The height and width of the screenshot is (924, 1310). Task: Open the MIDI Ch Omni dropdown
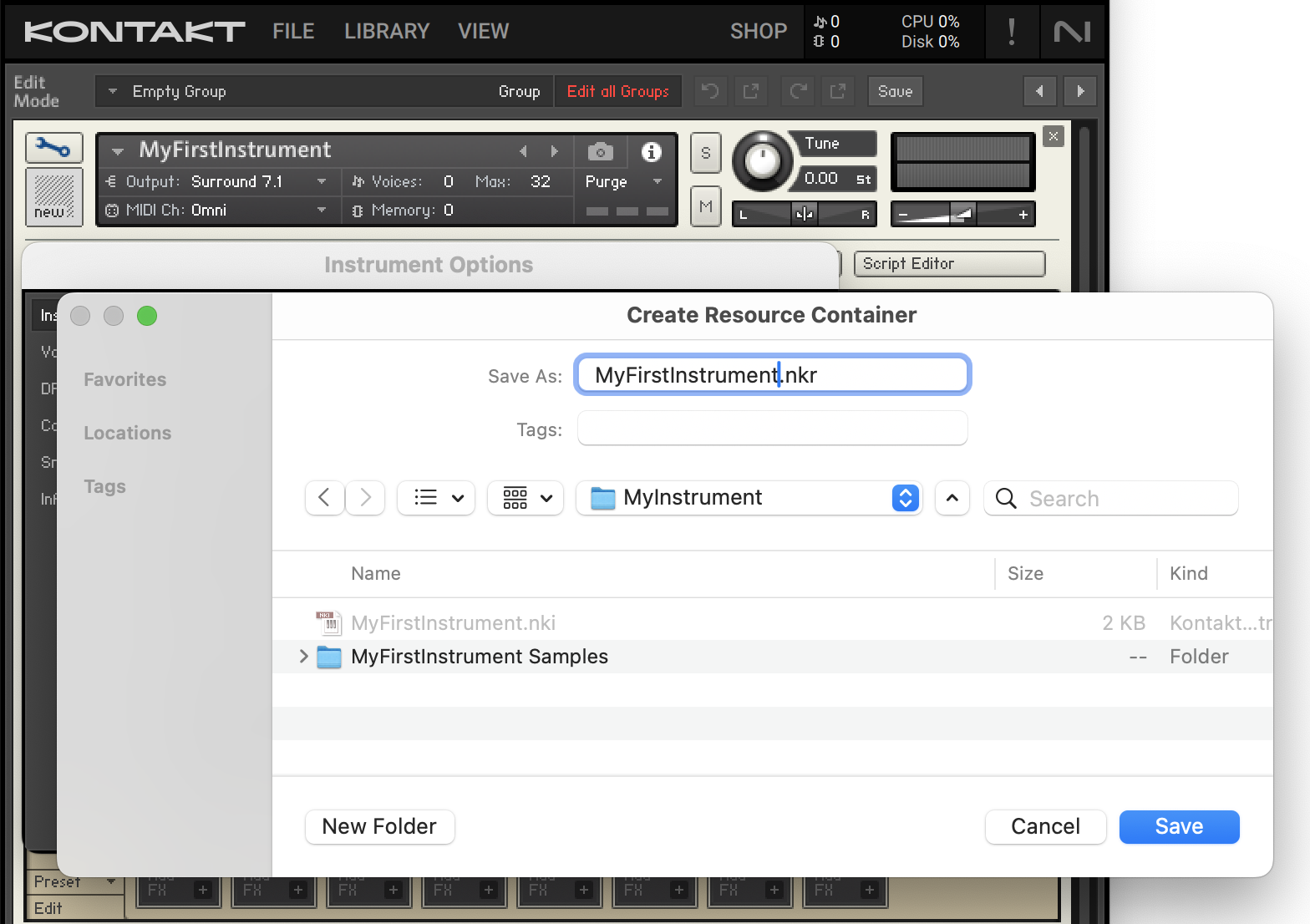322,210
